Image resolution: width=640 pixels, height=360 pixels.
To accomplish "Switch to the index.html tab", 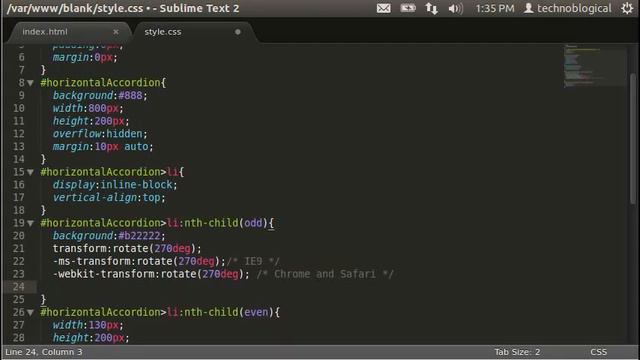I will tap(45, 32).
